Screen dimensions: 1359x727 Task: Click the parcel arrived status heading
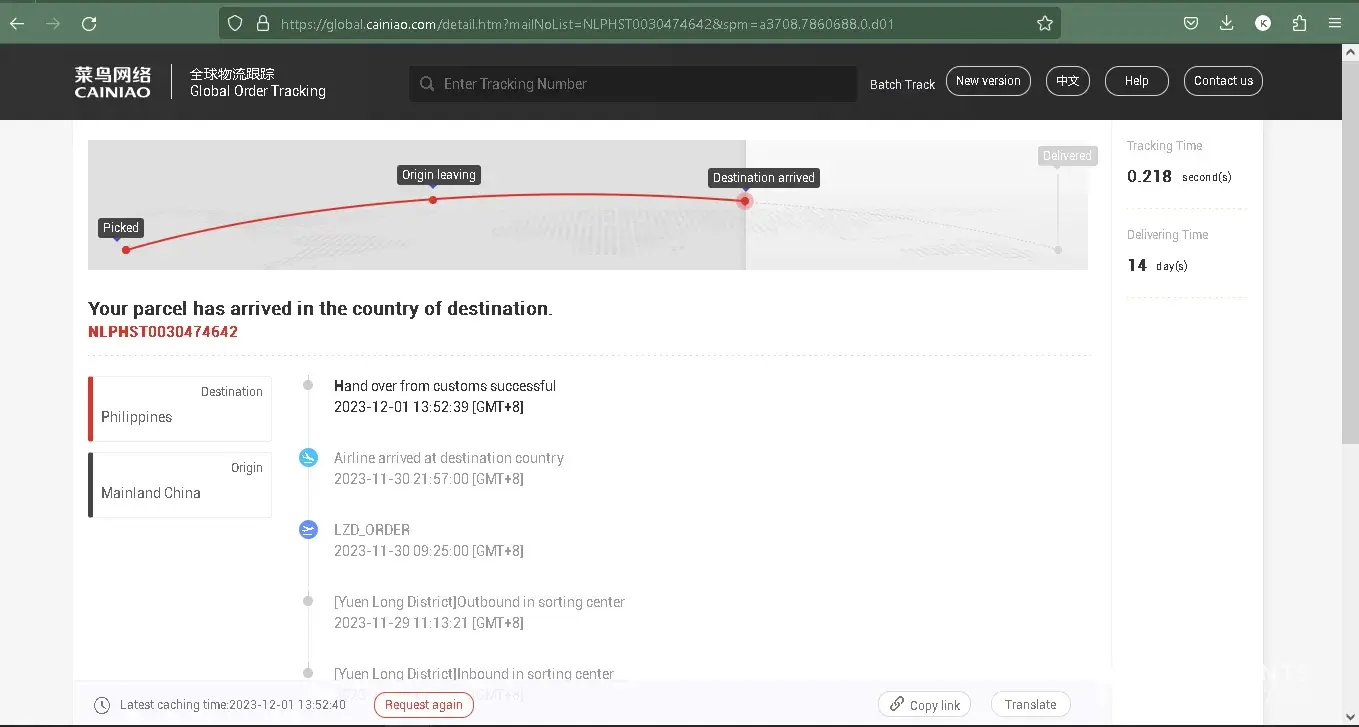(x=320, y=309)
